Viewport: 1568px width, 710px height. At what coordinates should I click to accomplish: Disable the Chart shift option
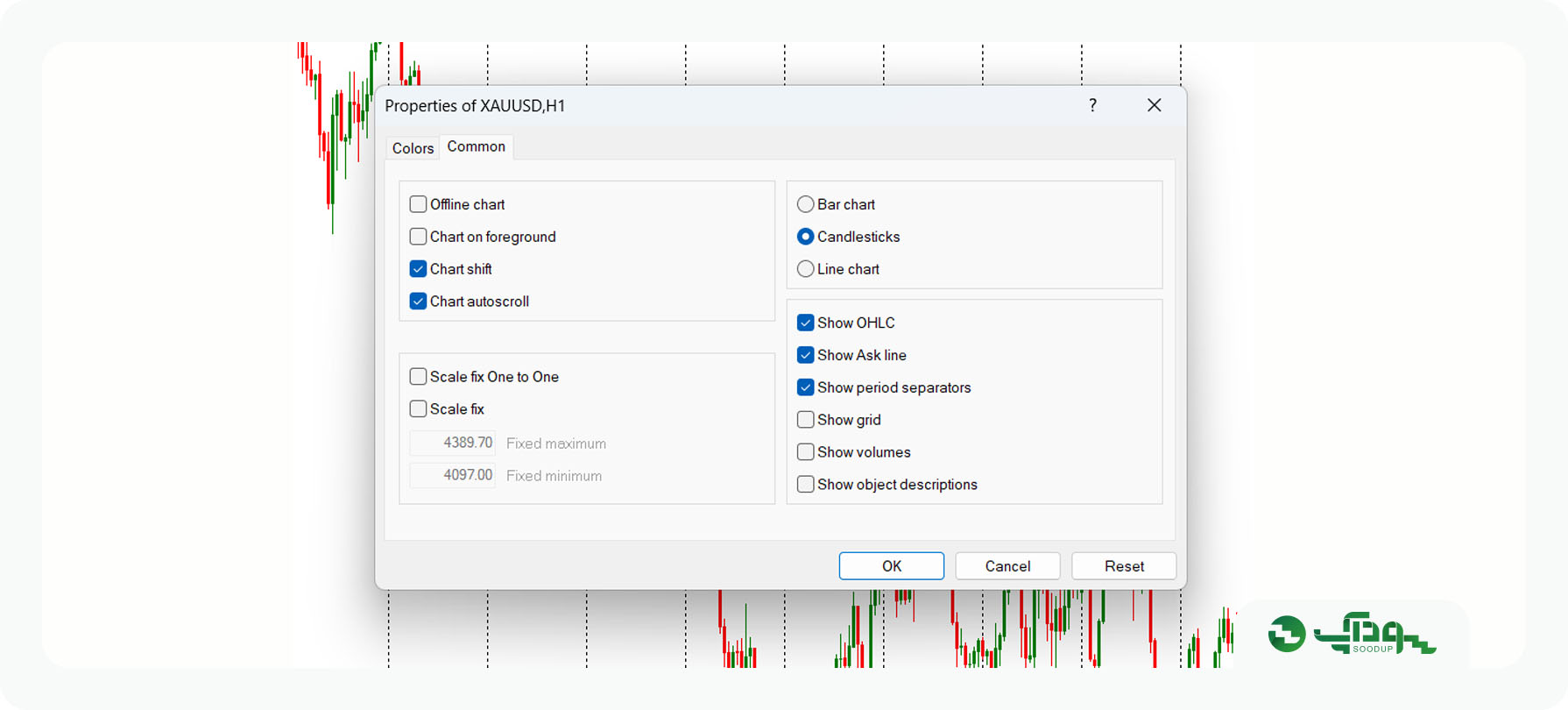click(x=418, y=269)
